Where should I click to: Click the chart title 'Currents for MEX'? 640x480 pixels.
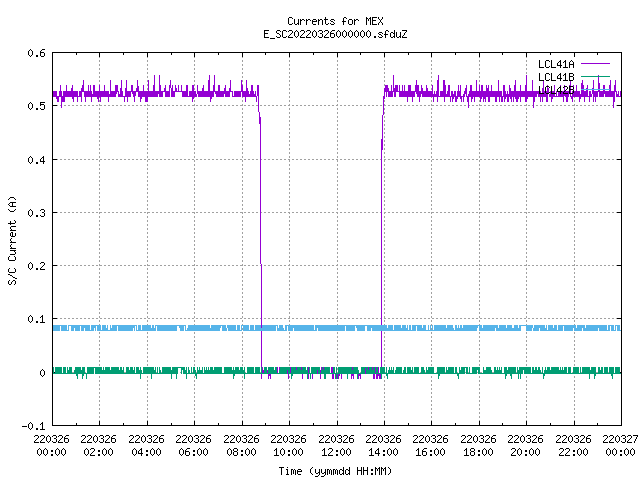click(x=335, y=21)
